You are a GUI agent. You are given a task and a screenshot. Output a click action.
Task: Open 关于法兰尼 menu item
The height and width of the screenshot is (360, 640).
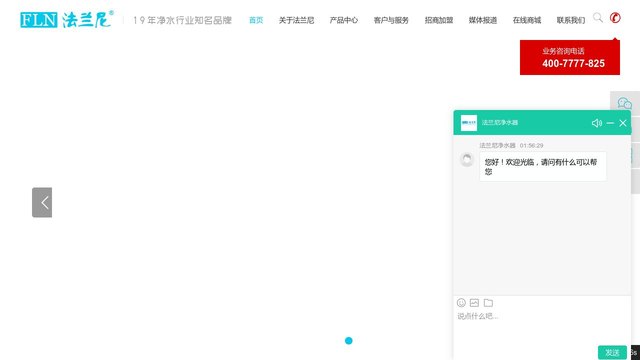pos(296,20)
